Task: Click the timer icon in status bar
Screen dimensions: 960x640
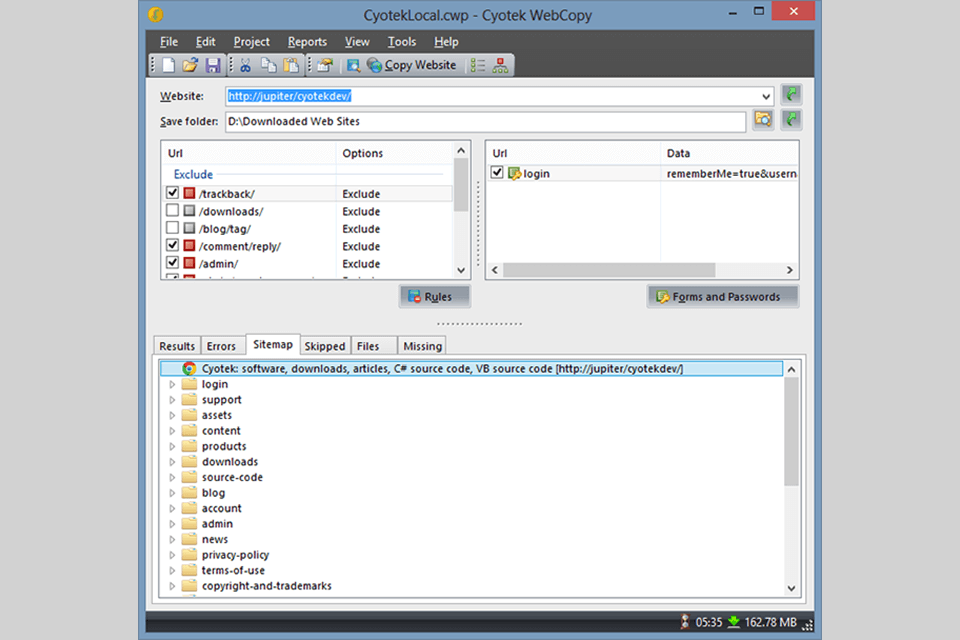Action: click(x=684, y=622)
